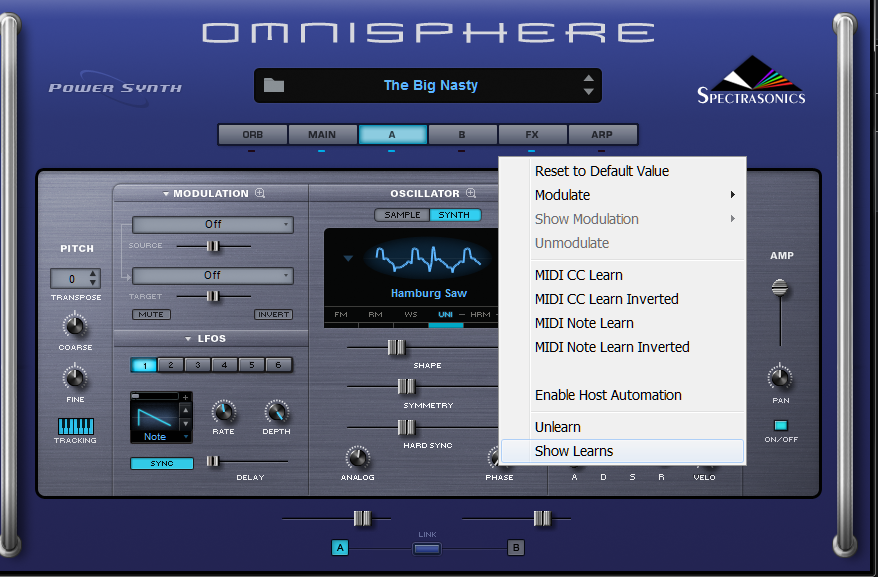Select LFO 3
Viewport: 878px width, 577px height.
198,365
